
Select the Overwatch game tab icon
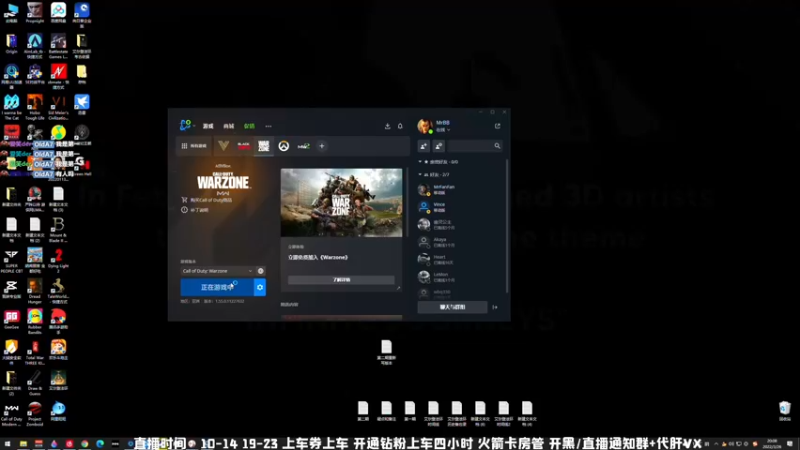[284, 146]
